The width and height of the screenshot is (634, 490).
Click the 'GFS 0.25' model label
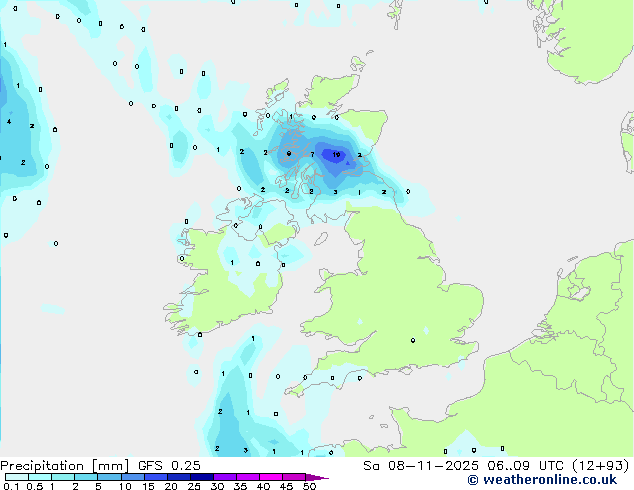(x=169, y=466)
